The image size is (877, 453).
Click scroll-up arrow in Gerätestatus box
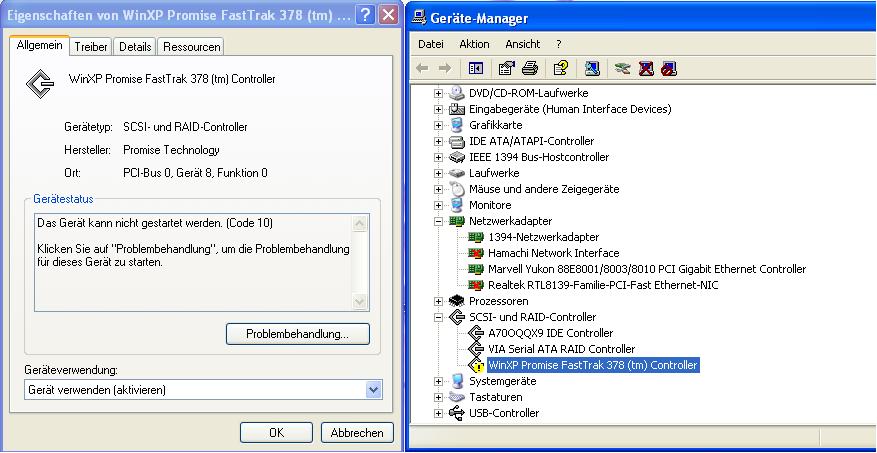(360, 224)
